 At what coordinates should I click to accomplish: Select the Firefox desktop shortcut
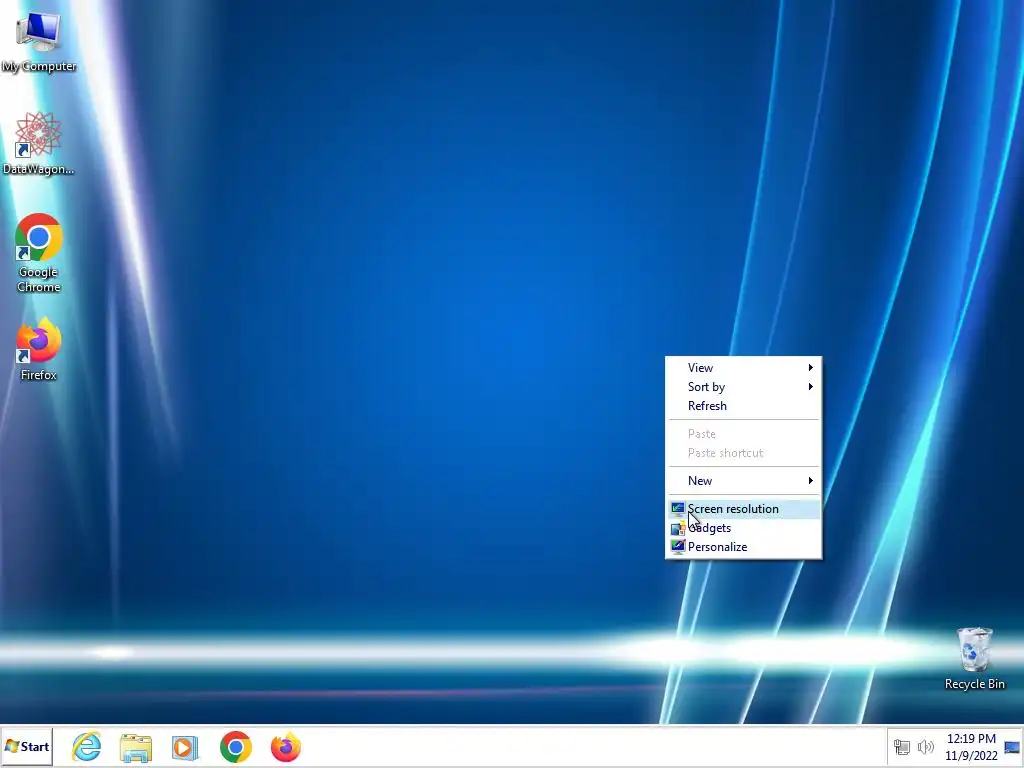pyautogui.click(x=39, y=349)
